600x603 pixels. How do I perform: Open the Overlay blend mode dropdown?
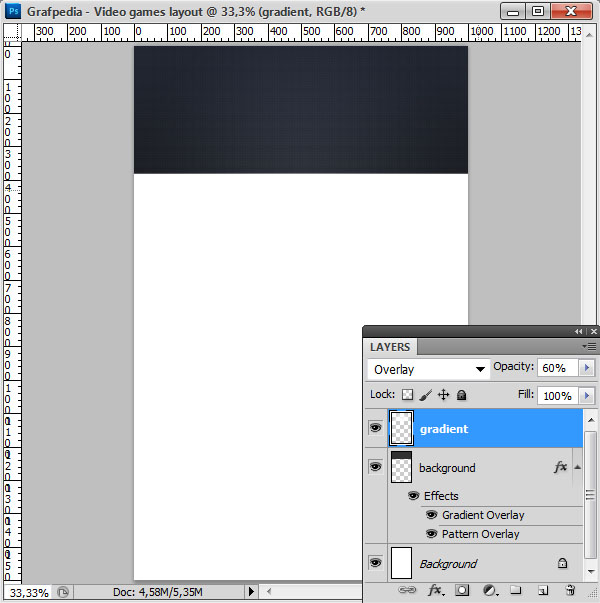pos(428,369)
